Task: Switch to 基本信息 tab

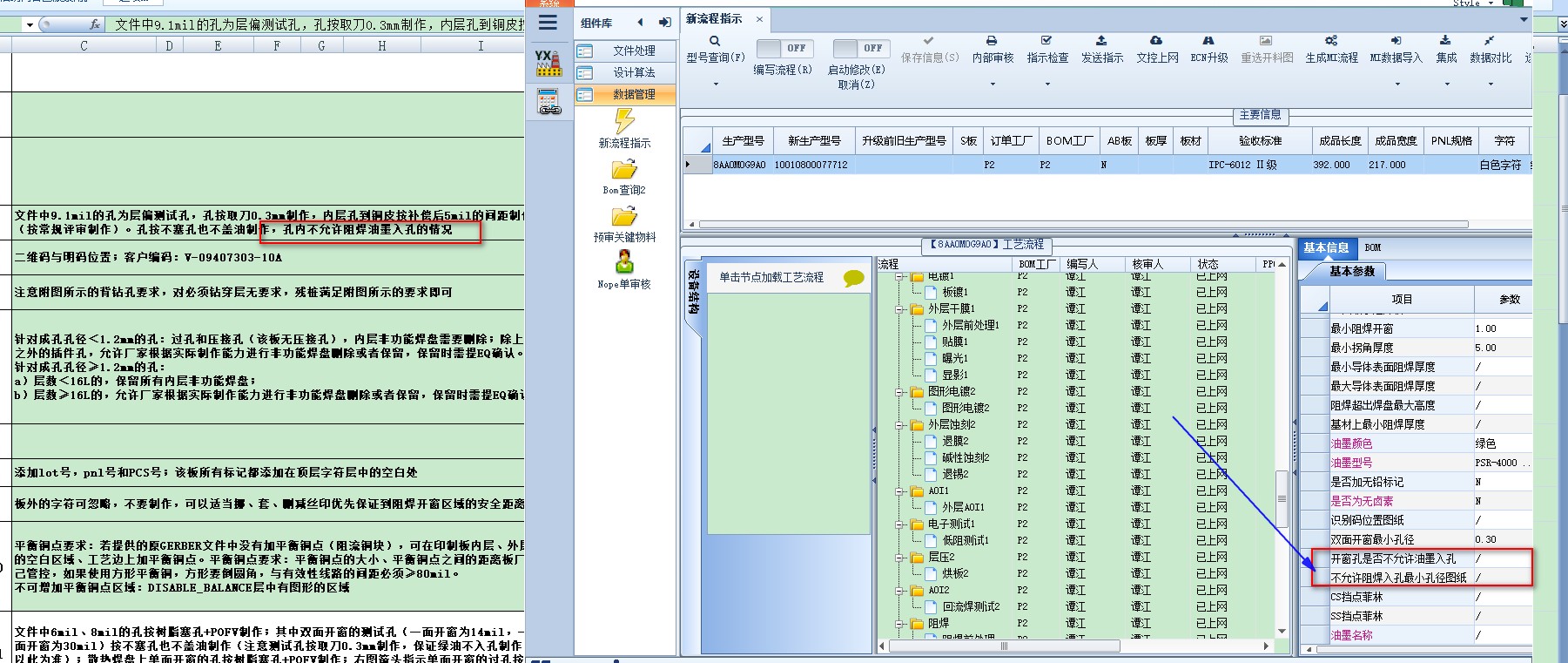Action: pos(1326,247)
